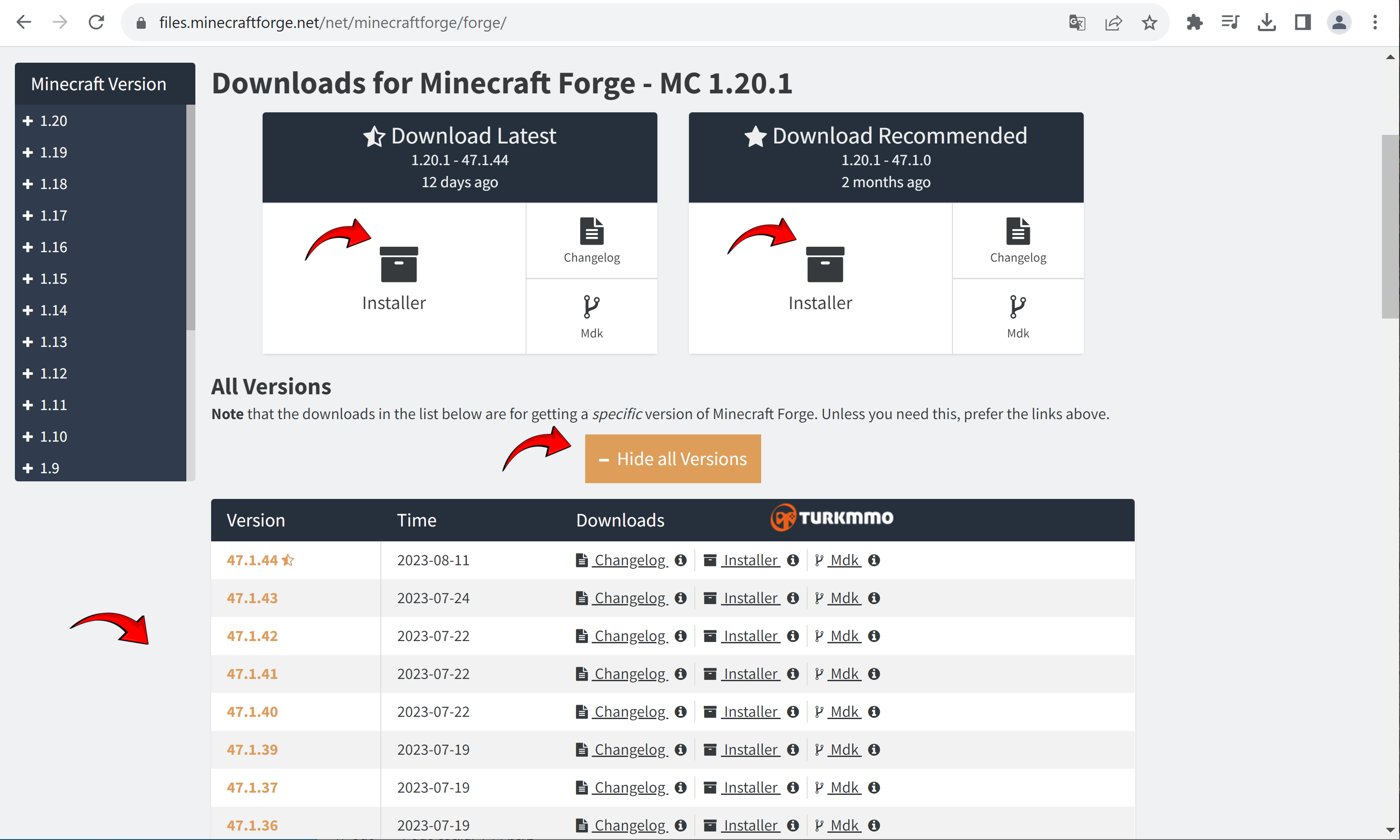Show info icon for 47.1.44 Changelog
The width and height of the screenshot is (1400, 840).
coord(680,560)
